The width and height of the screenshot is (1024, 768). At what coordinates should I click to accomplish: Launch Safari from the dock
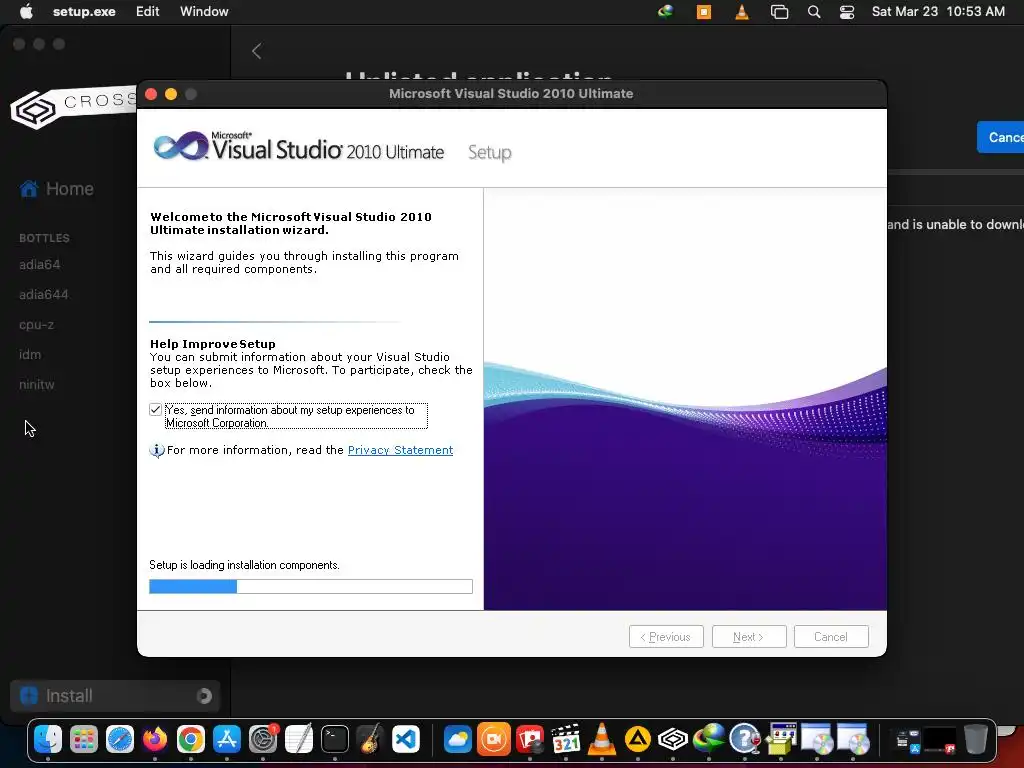tap(120, 740)
